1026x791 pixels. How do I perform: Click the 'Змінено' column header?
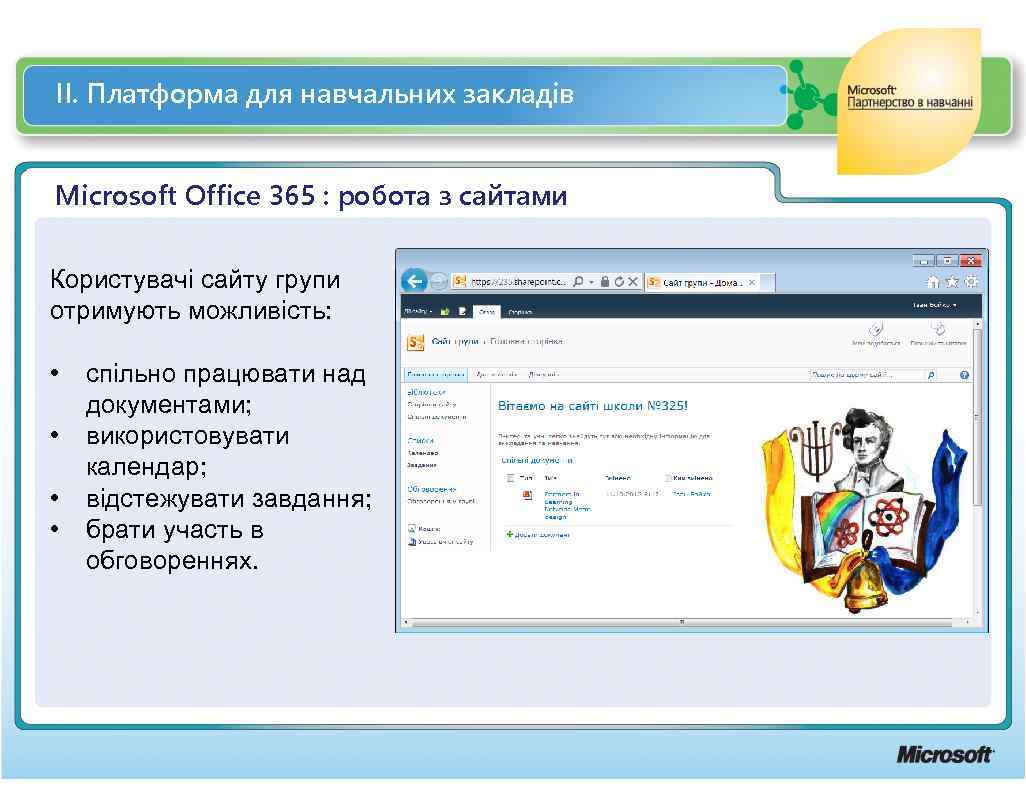[618, 478]
